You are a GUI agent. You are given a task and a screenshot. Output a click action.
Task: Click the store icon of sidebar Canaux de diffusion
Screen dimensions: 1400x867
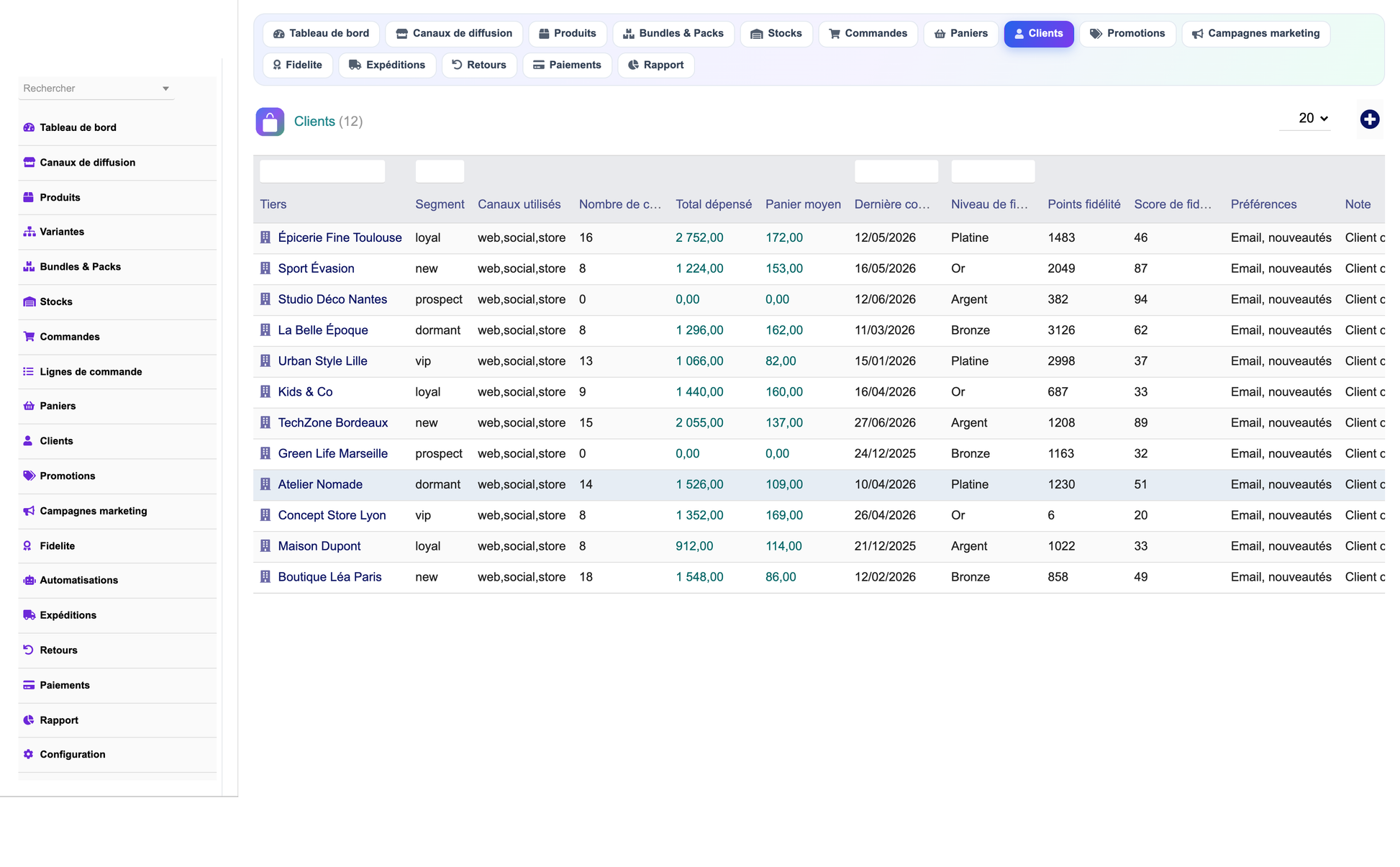click(x=29, y=163)
